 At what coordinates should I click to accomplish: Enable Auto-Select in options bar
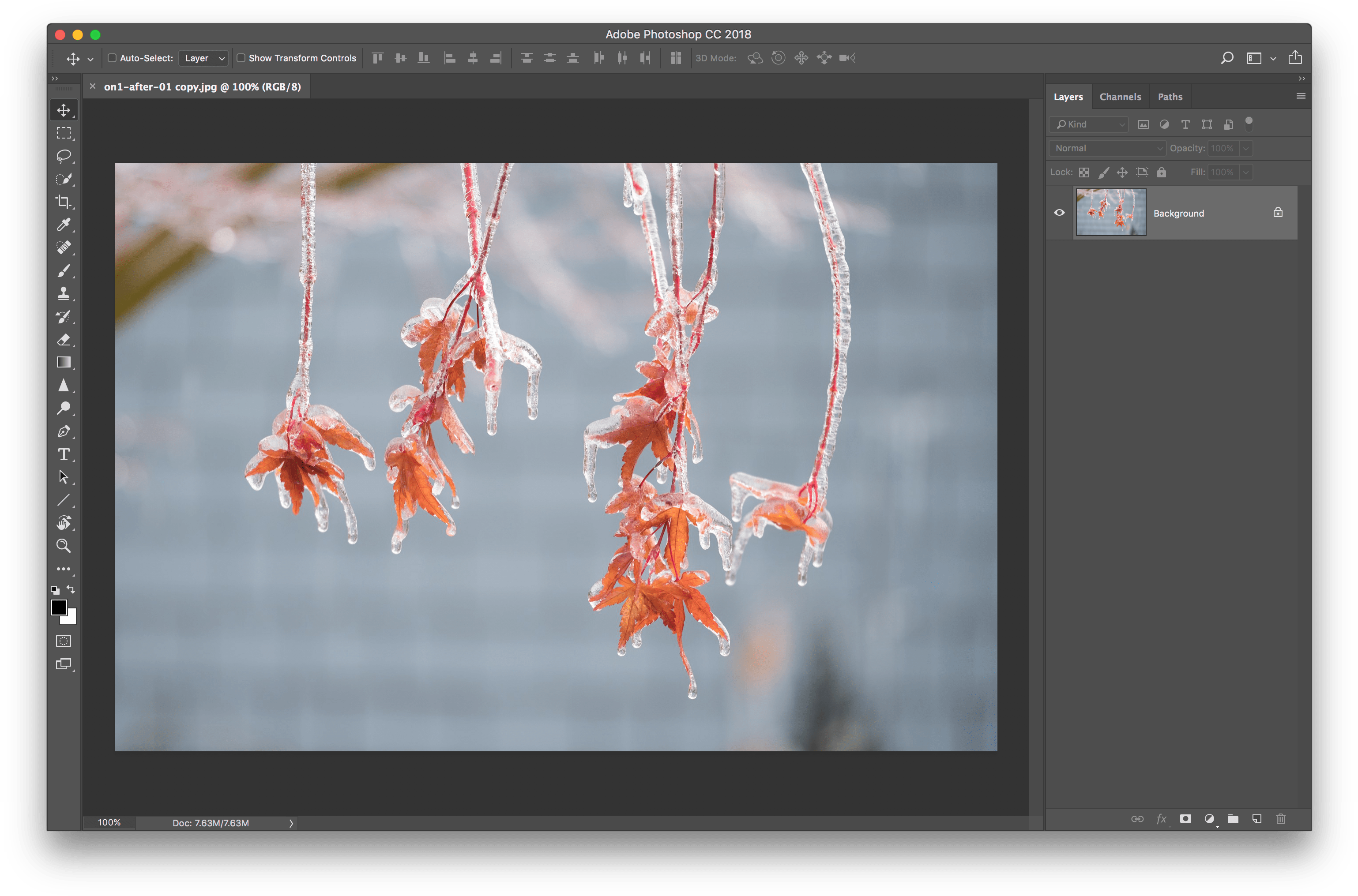pos(113,58)
